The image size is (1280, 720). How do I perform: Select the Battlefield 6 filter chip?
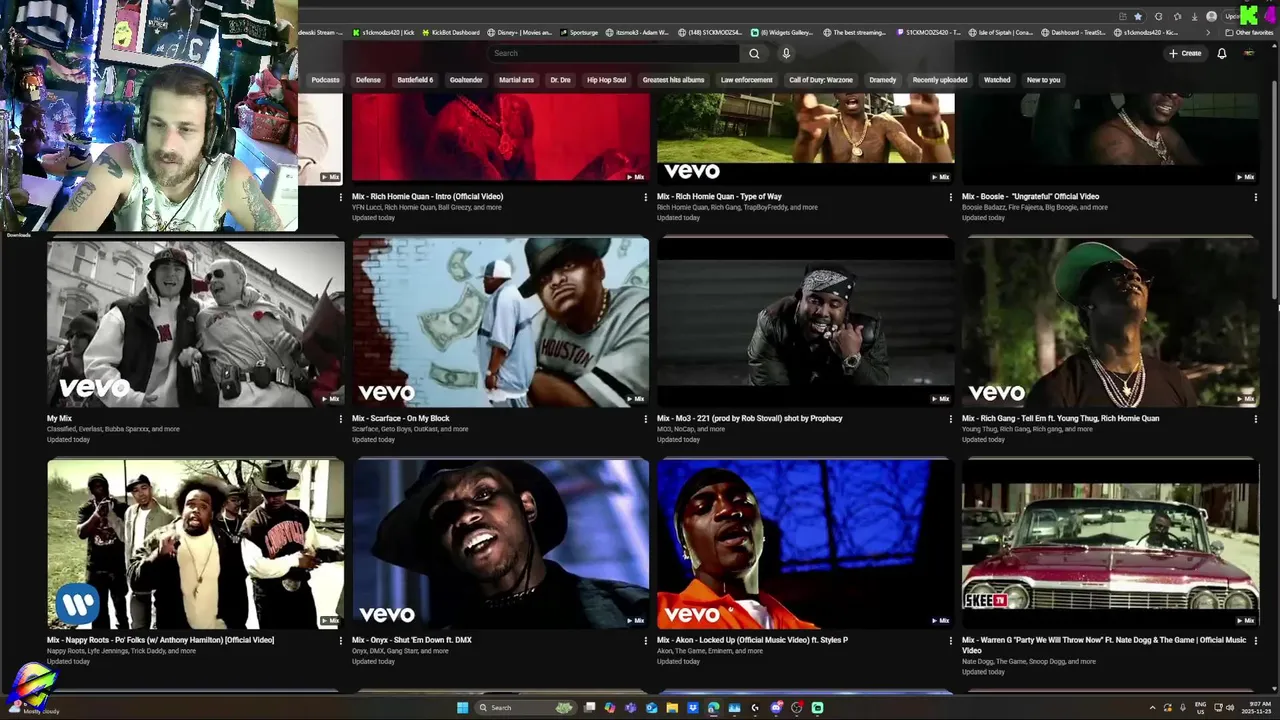(x=415, y=80)
